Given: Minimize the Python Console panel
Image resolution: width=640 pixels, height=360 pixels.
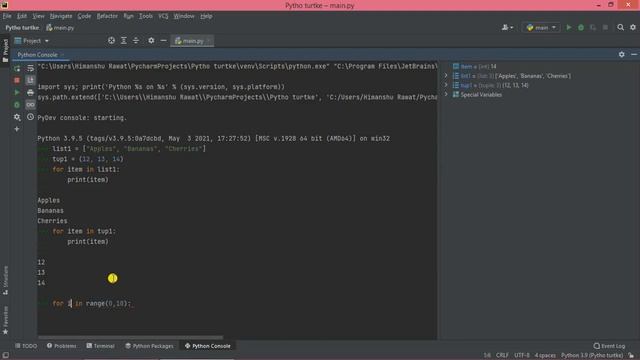Looking at the screenshot, I should point(633,54).
